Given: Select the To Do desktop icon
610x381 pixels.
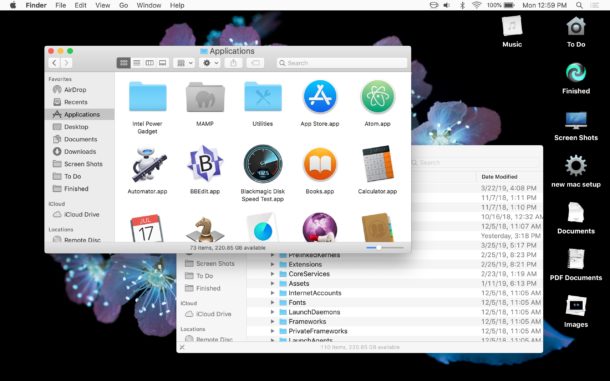Looking at the screenshot, I should click(x=576, y=26).
